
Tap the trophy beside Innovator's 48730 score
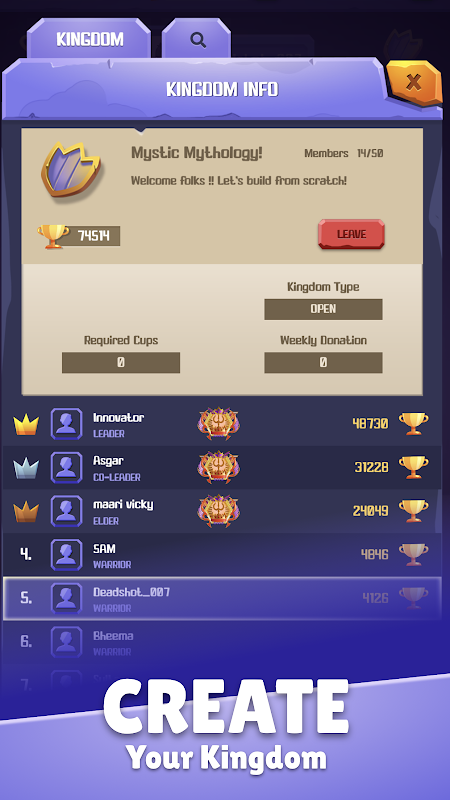pos(413,423)
